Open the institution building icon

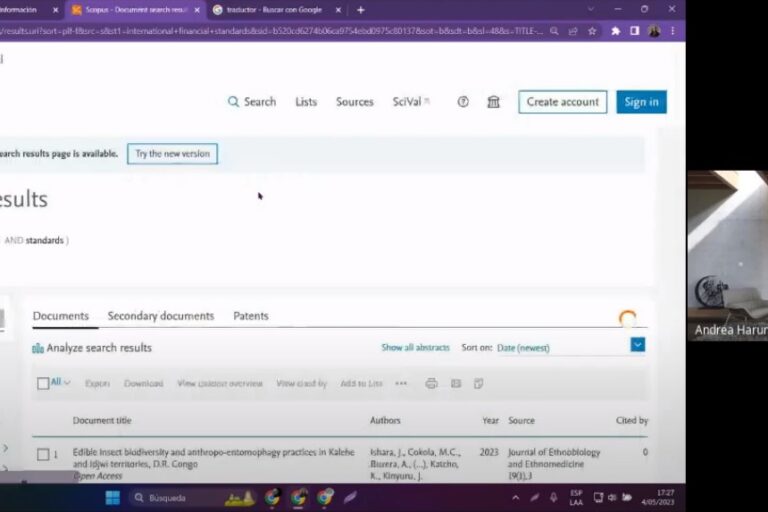493,102
